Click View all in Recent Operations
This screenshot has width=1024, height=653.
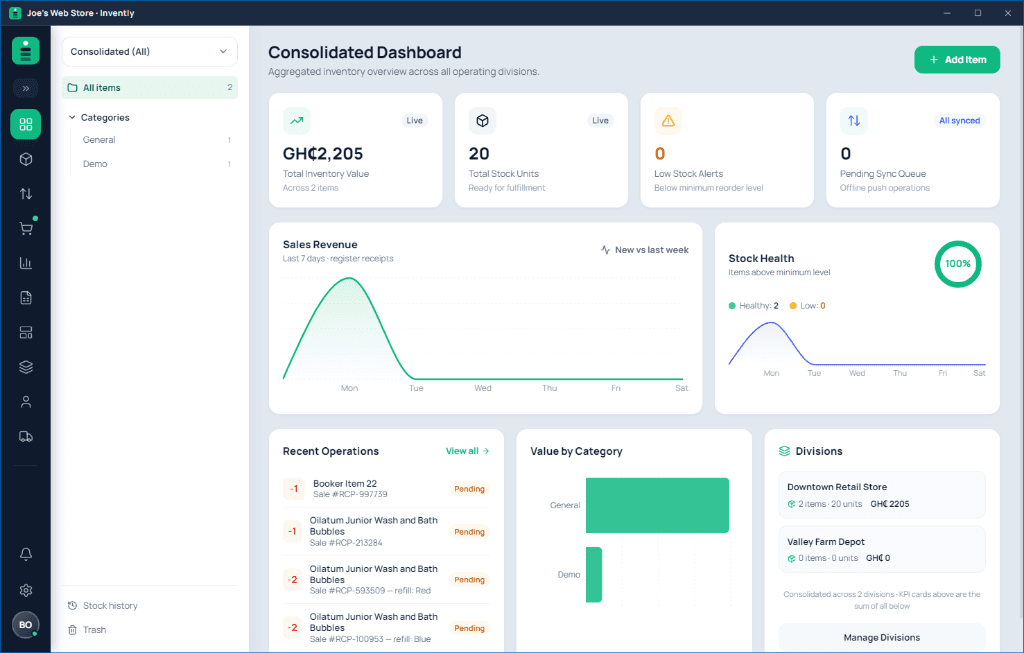point(467,451)
